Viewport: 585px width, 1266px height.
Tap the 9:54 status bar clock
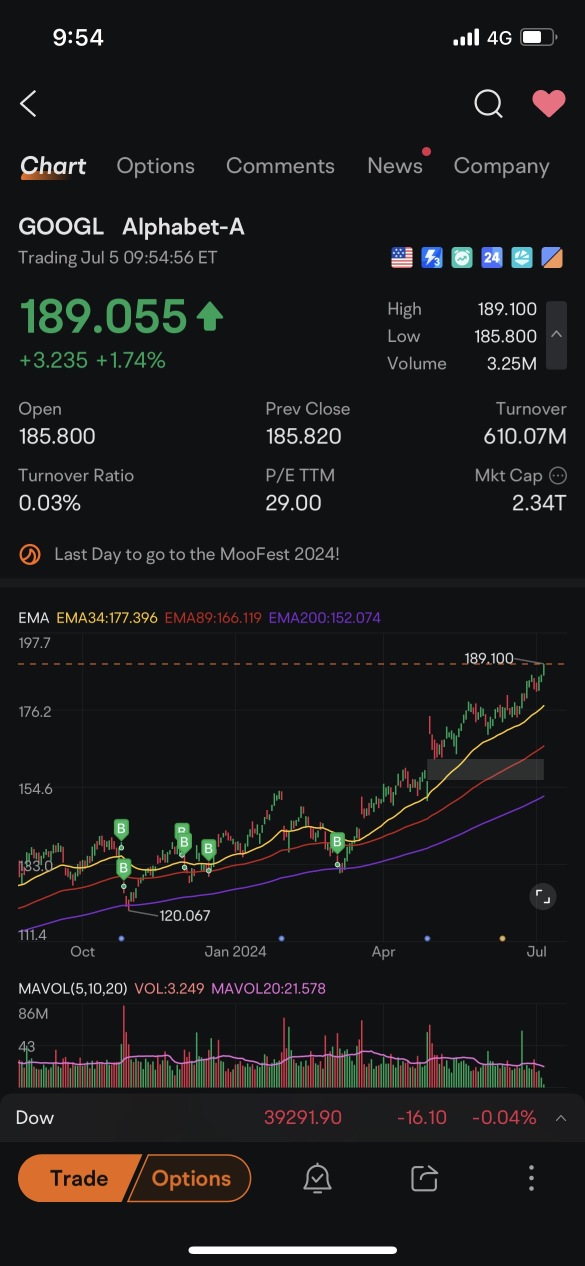coord(78,38)
